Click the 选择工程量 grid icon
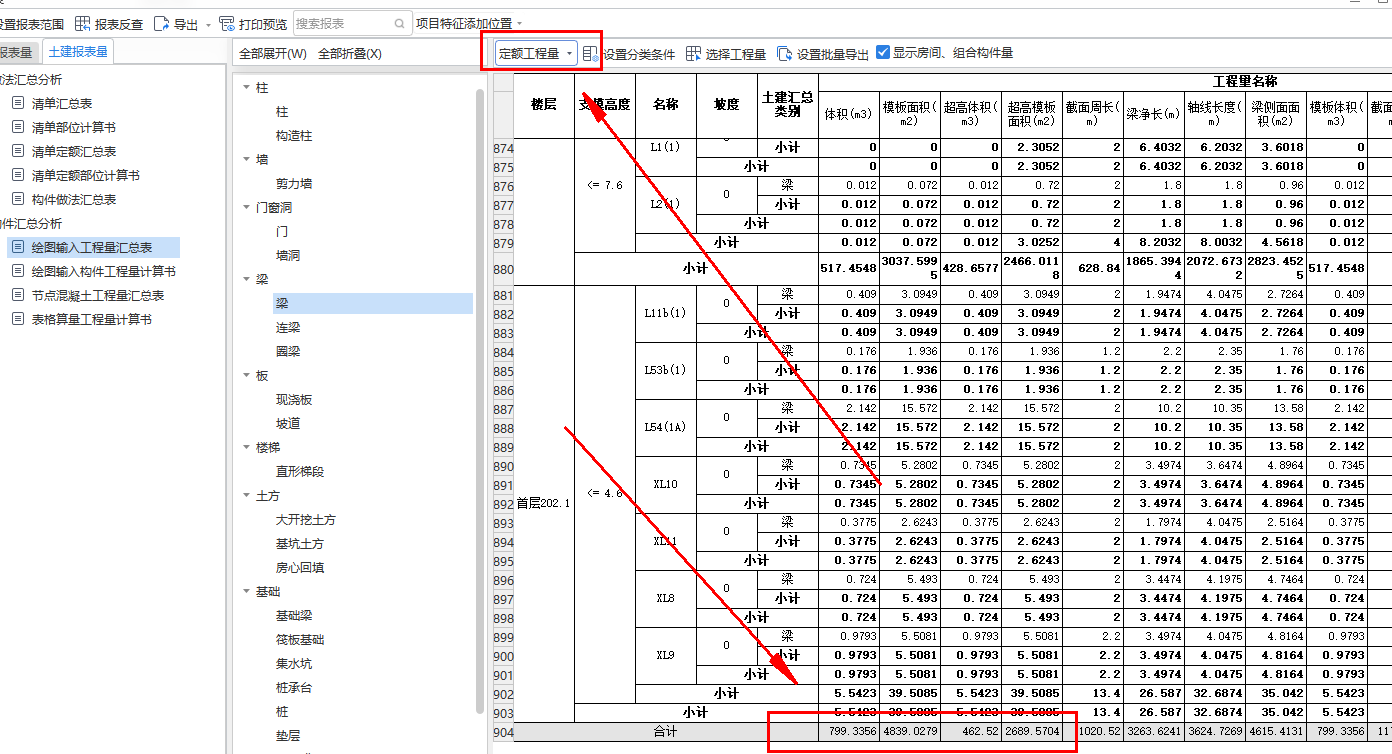Viewport: 1392px width, 754px height. click(693, 54)
